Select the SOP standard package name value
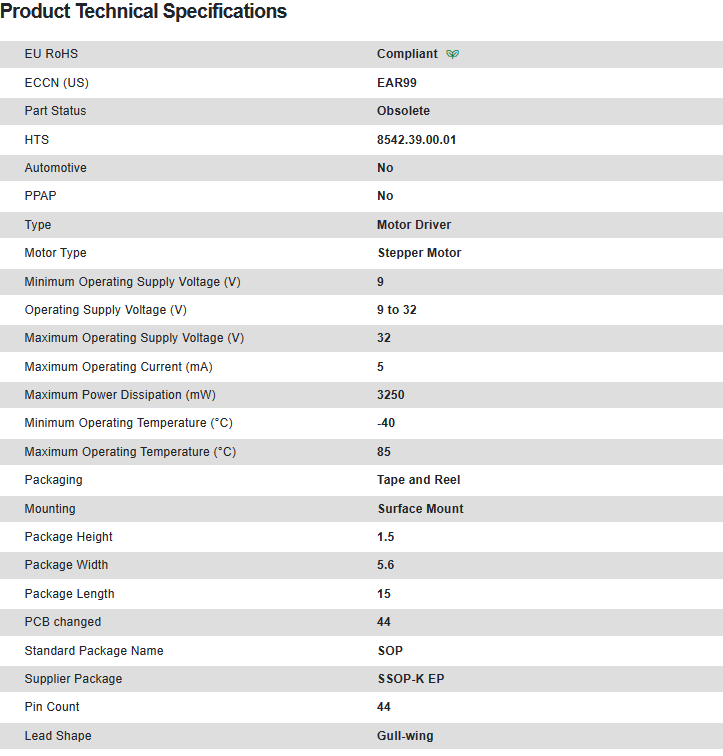This screenshot has height=756, width=723. pos(390,651)
